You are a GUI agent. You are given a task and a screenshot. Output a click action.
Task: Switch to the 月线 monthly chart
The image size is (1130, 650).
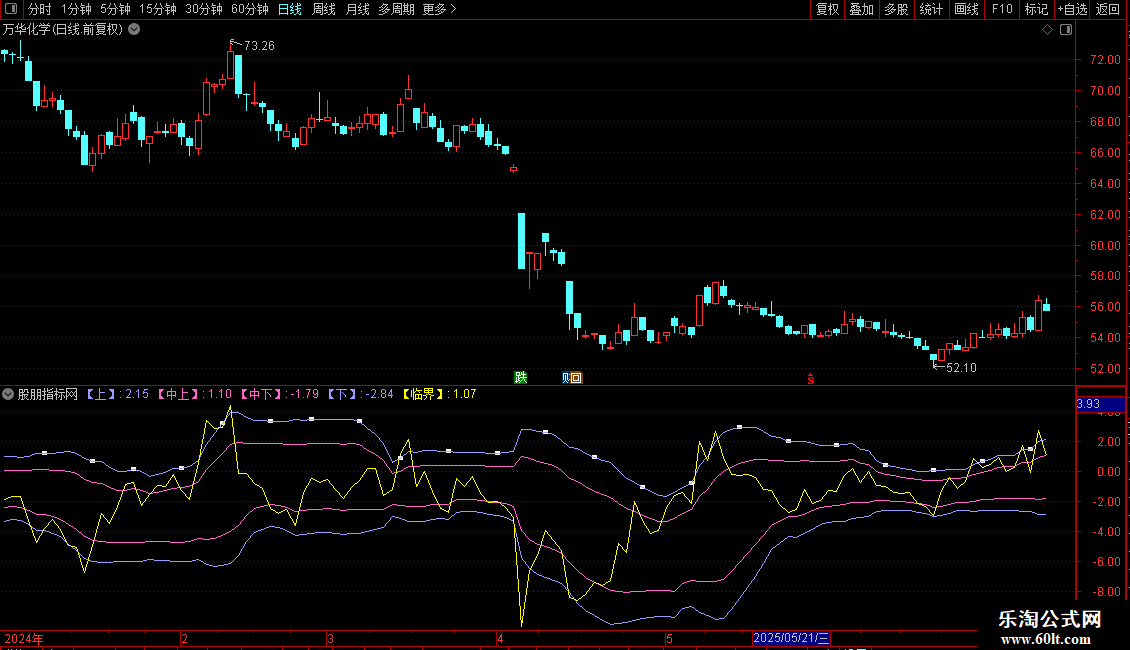(x=357, y=9)
